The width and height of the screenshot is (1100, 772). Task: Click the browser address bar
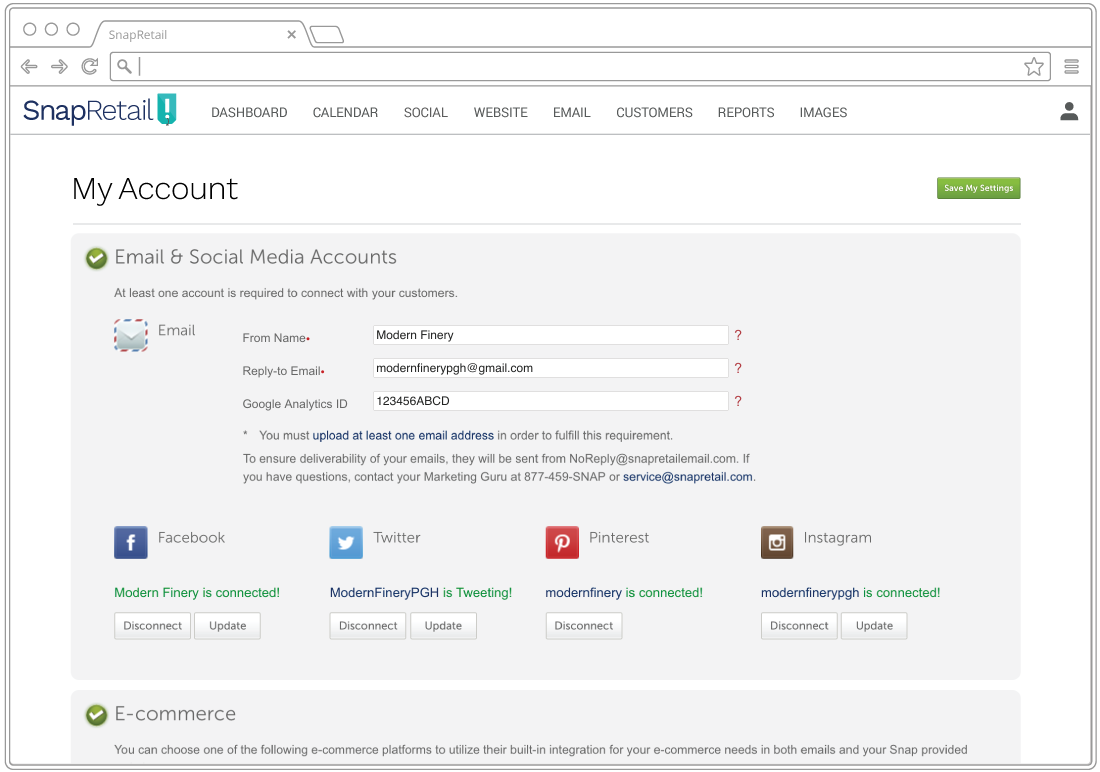(579, 67)
